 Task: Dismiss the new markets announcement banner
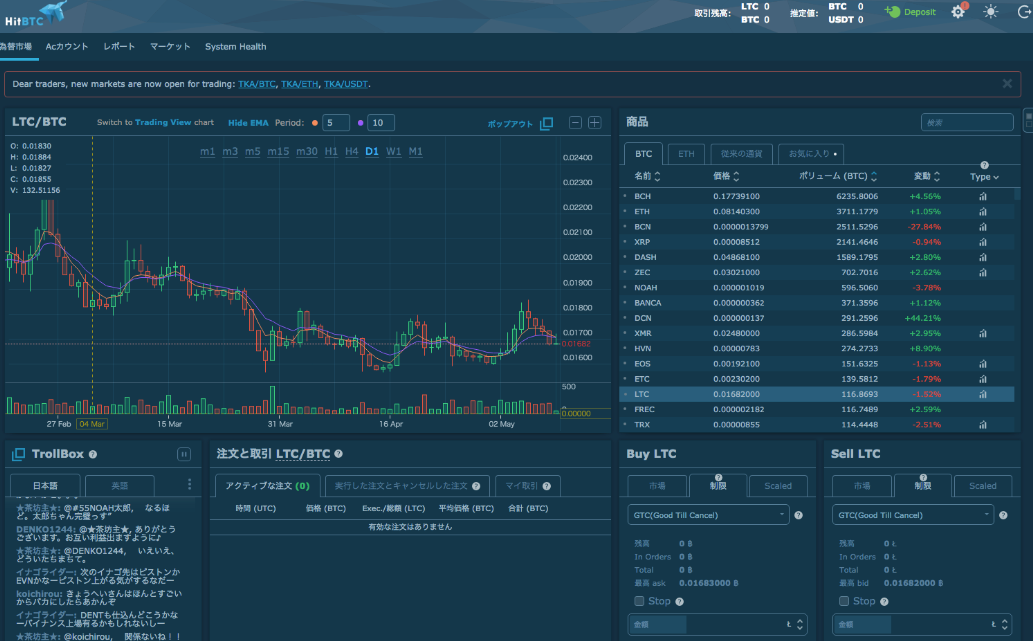(1007, 84)
